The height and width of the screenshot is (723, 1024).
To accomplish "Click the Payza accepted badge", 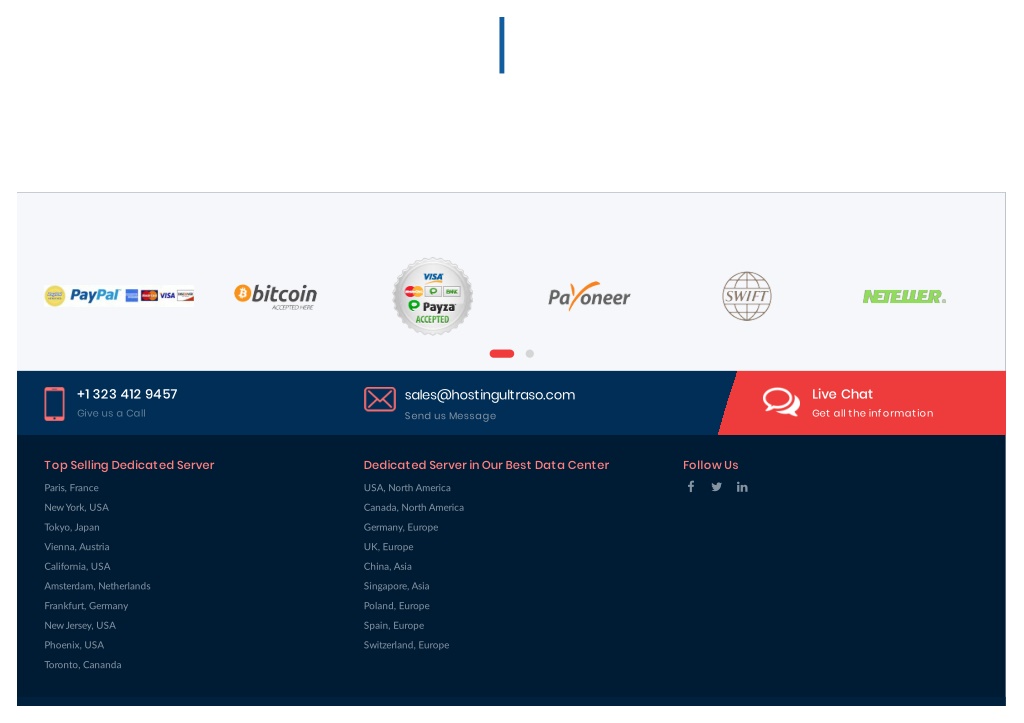I will tap(432, 297).
